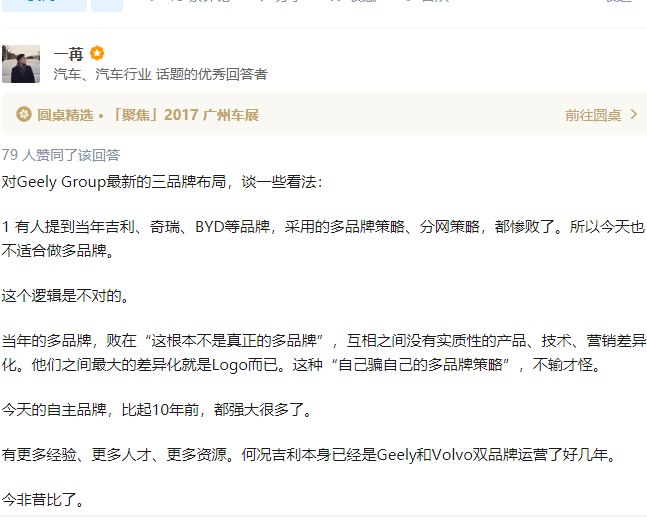
Task: Click the paragraph mentioning Geely和Volvo双品牌
Action: (x=310, y=455)
